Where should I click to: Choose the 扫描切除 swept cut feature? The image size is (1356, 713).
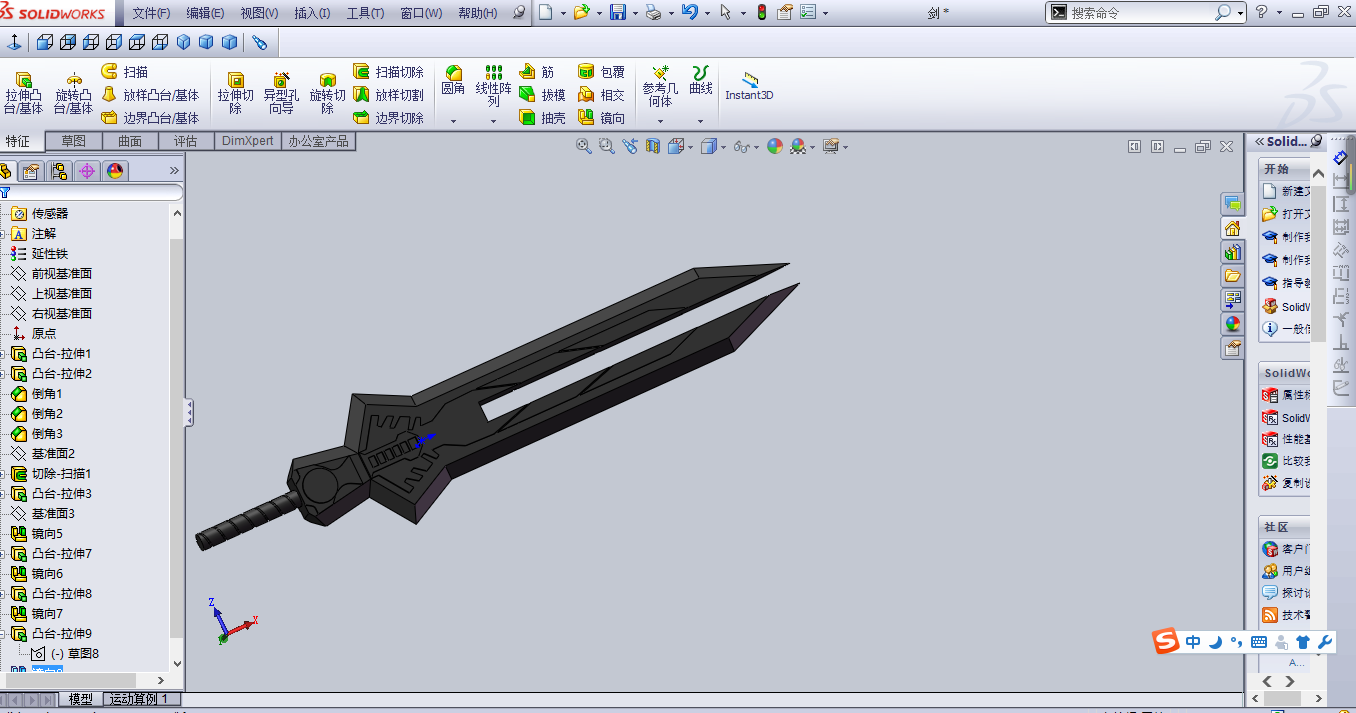(x=388, y=72)
